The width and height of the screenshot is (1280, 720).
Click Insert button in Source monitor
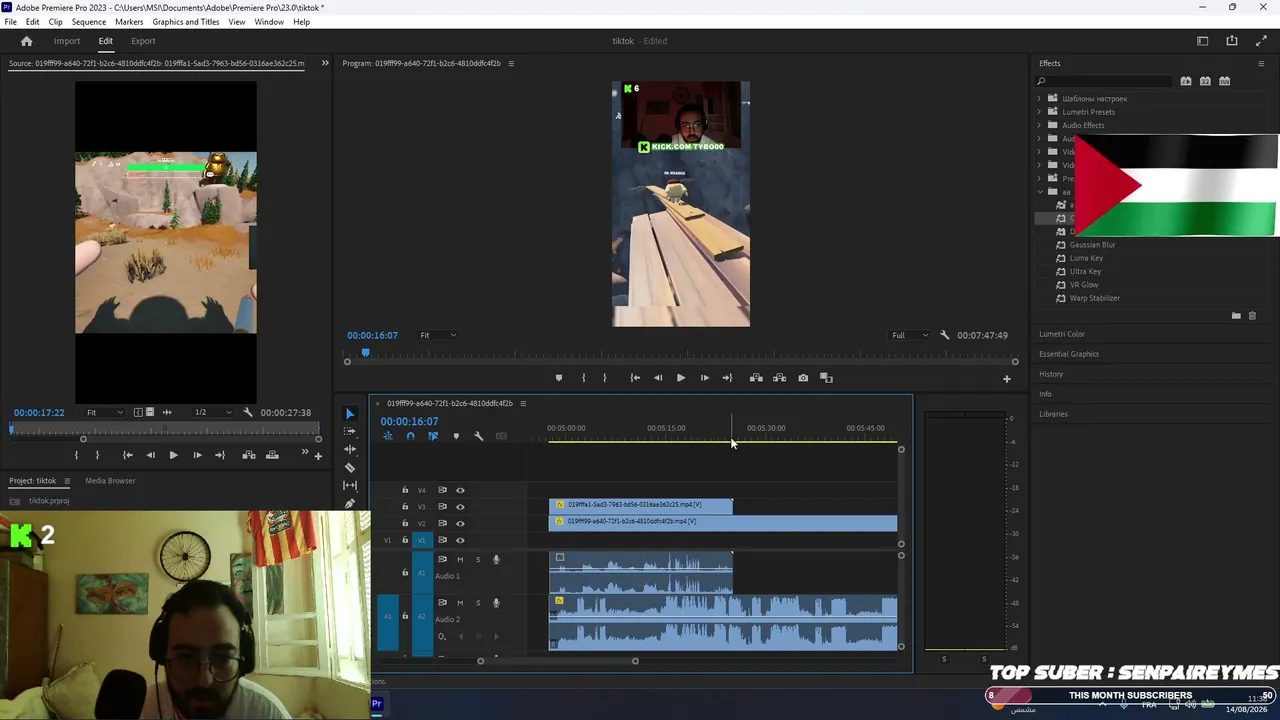[249, 455]
